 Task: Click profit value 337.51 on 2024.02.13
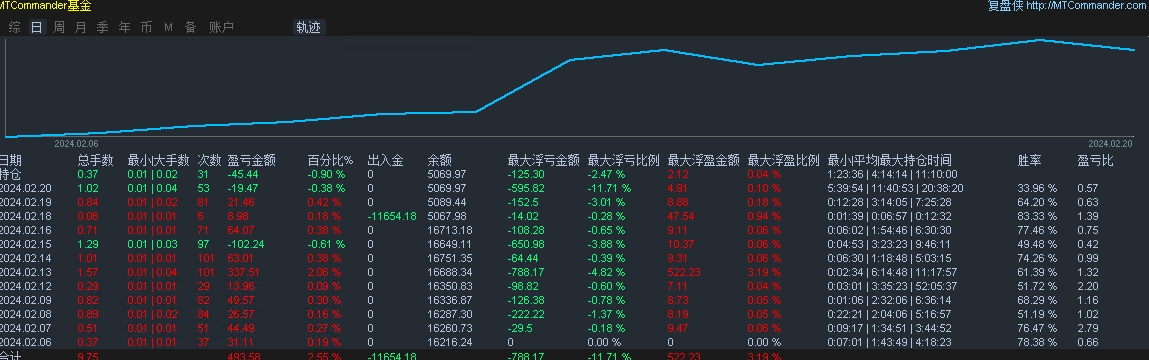(x=243, y=272)
